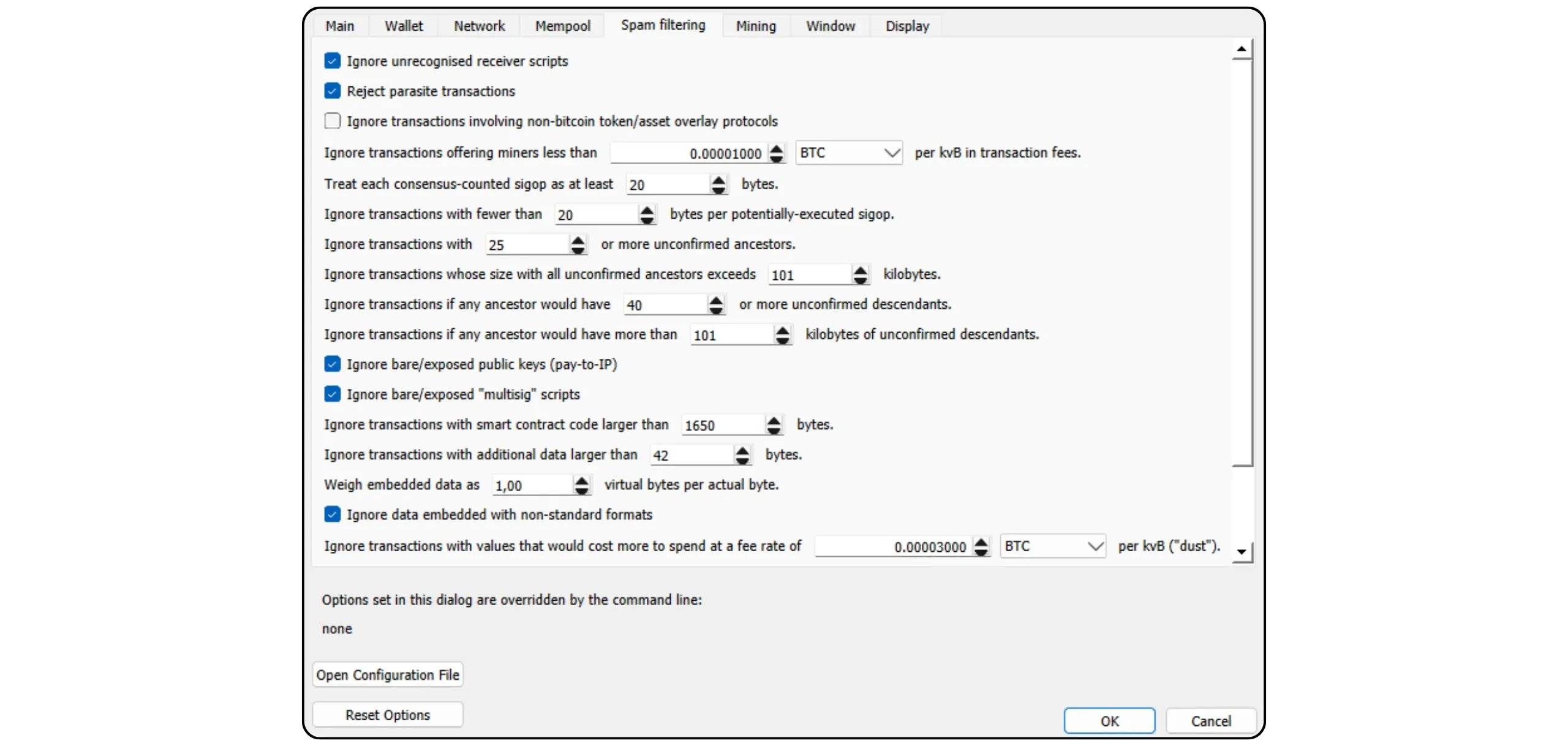Viewport: 1568px width, 746px height.
Task: Click Open Configuration File button
Action: pyautogui.click(x=388, y=674)
